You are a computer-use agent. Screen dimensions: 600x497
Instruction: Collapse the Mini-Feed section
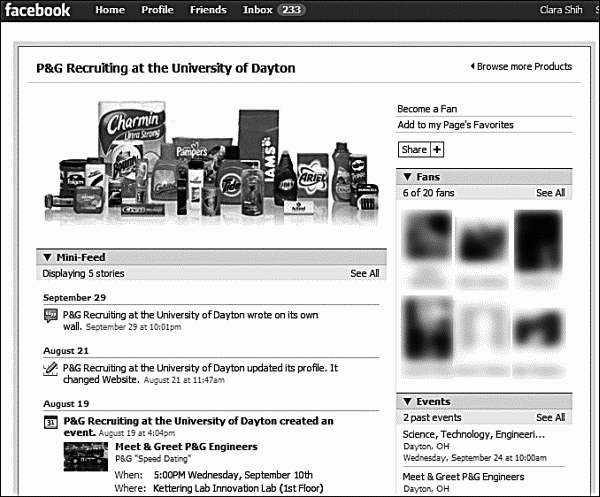tap(48, 257)
